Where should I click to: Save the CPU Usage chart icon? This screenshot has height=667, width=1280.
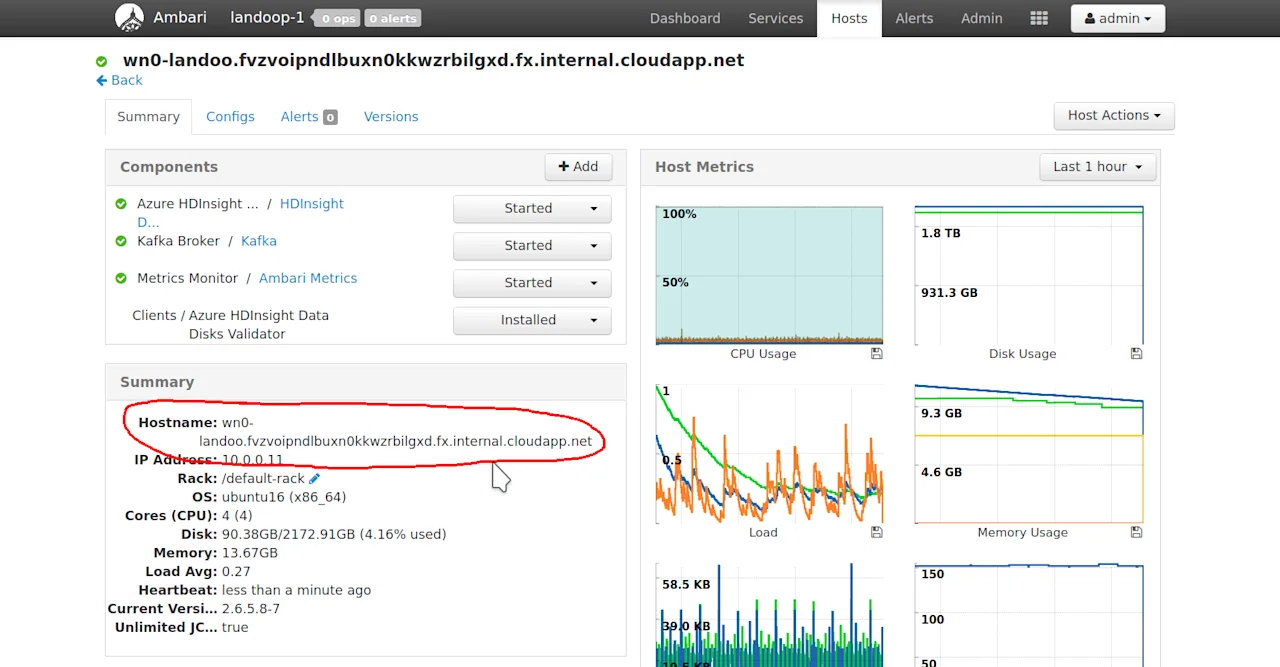(x=876, y=354)
